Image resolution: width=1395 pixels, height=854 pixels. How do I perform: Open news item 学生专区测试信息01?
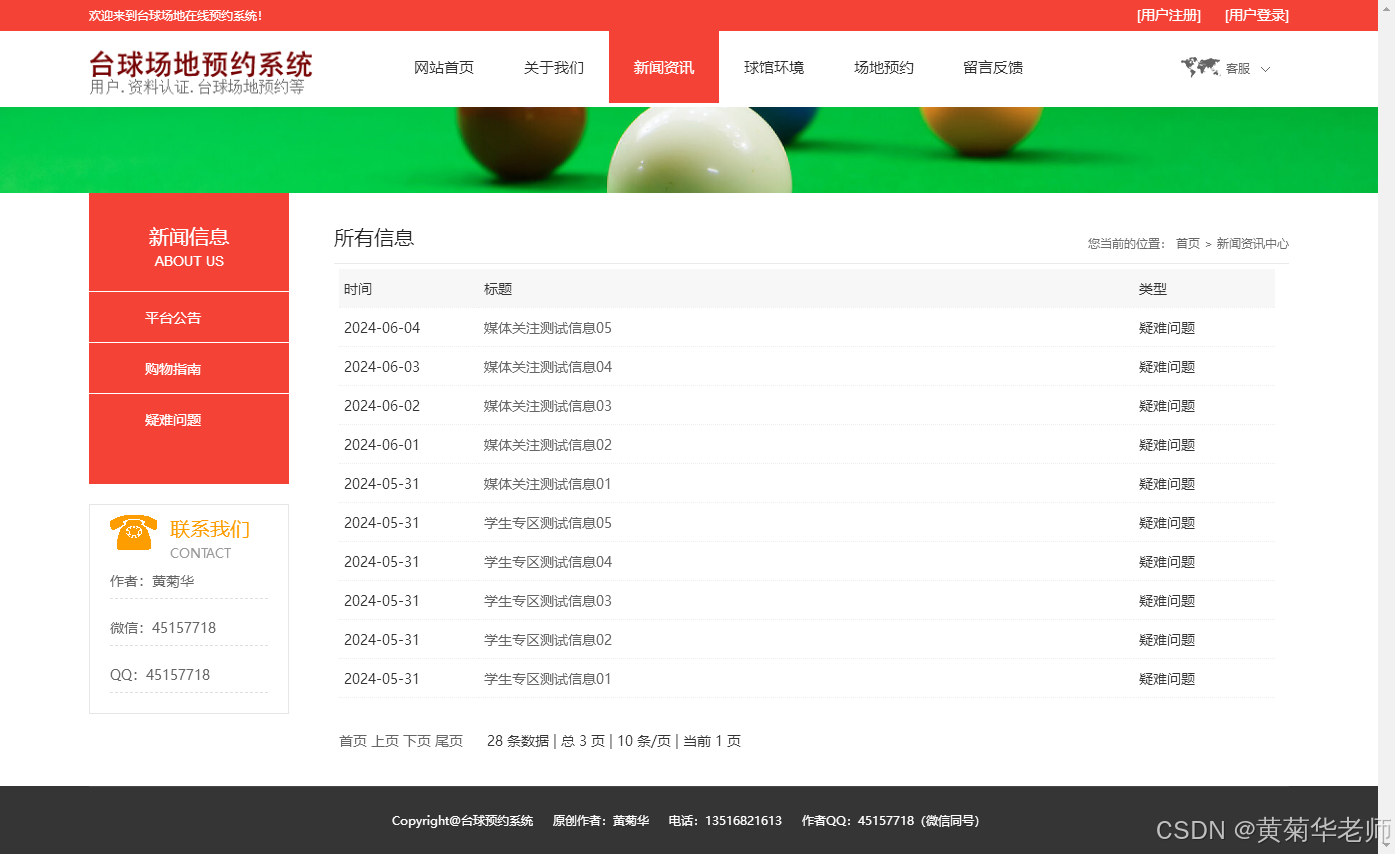(547, 678)
